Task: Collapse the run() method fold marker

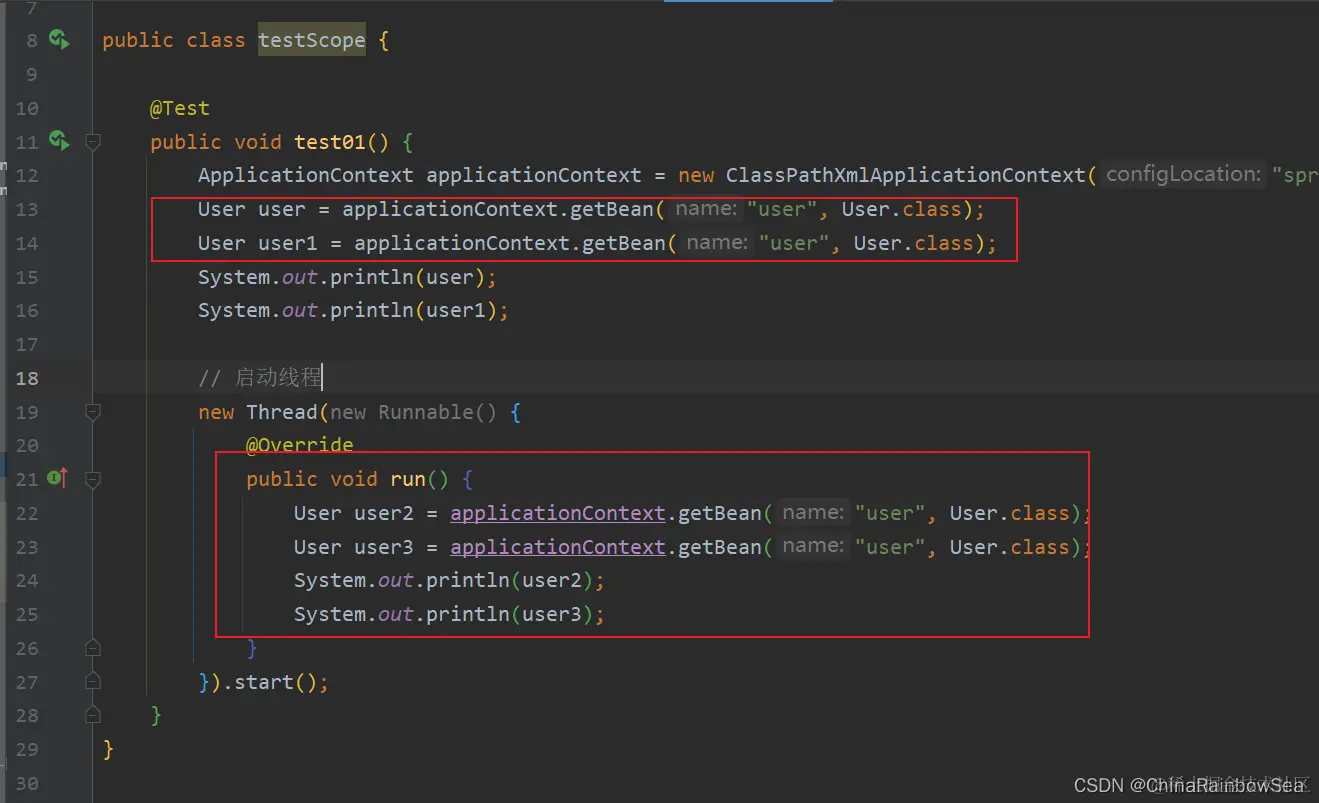Action: tap(93, 480)
